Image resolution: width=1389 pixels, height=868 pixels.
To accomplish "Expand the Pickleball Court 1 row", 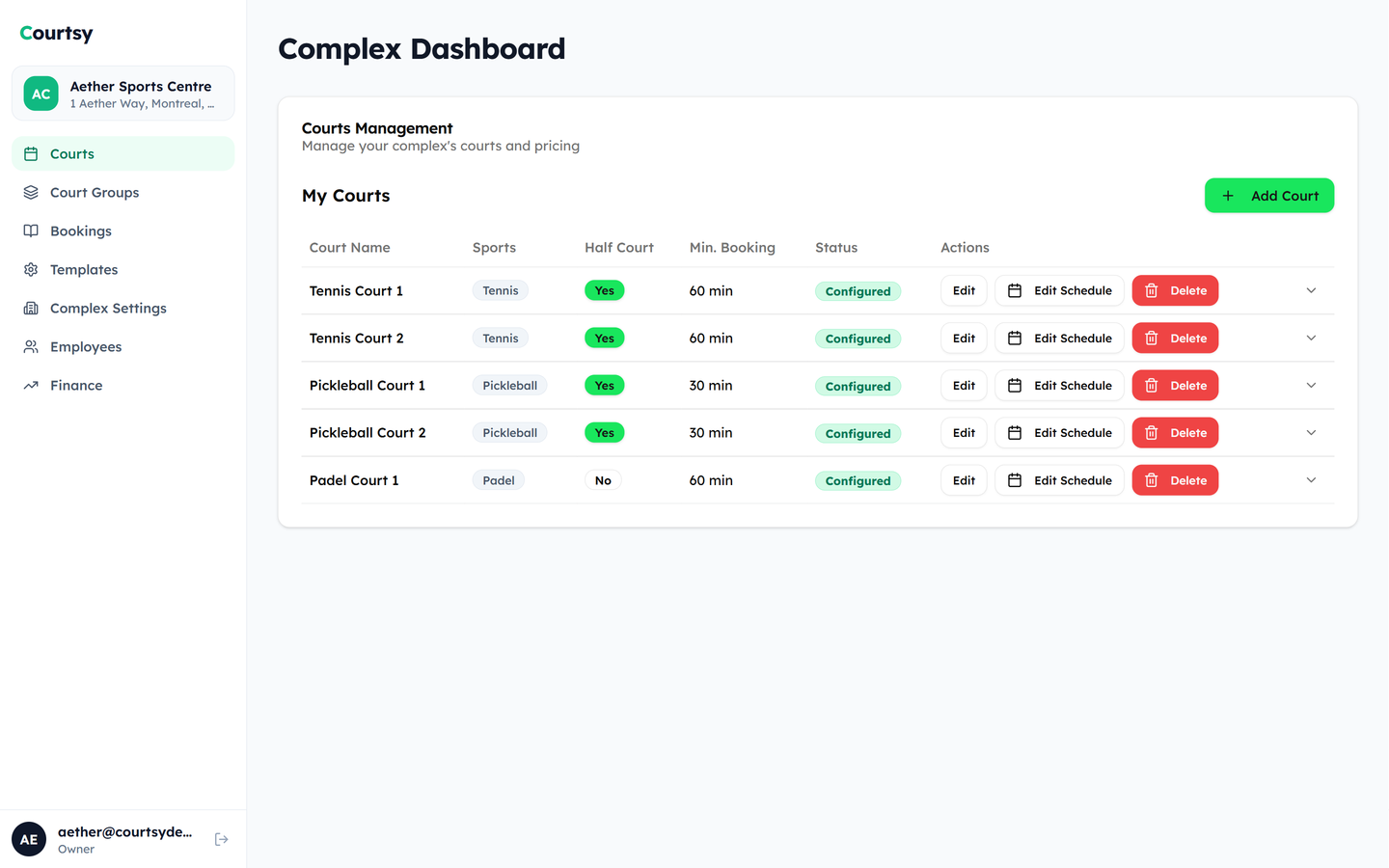I will pos(1311,386).
